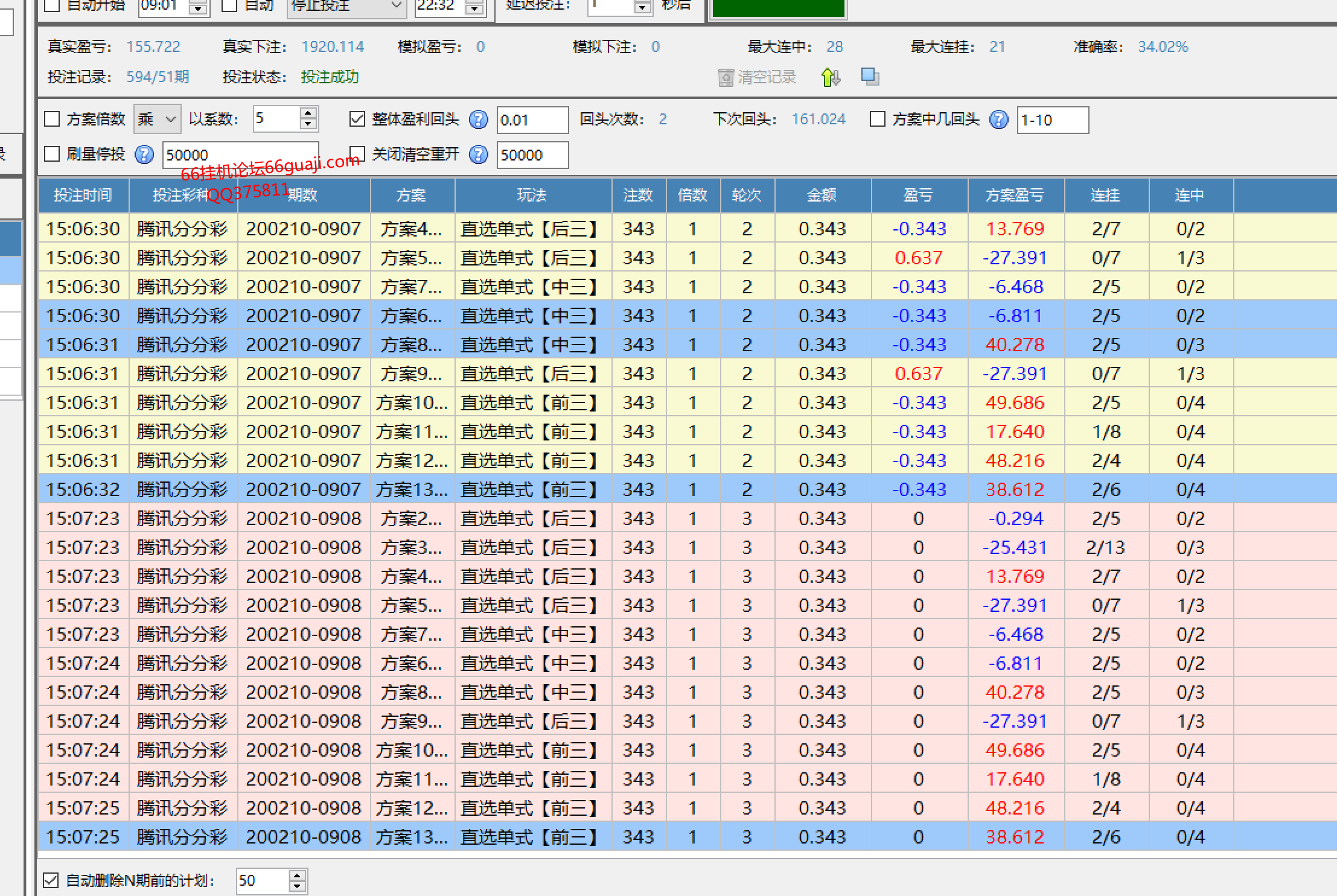This screenshot has width=1337, height=896.
Task: Select the 15:06:31 方案8 row
Action: [688, 345]
